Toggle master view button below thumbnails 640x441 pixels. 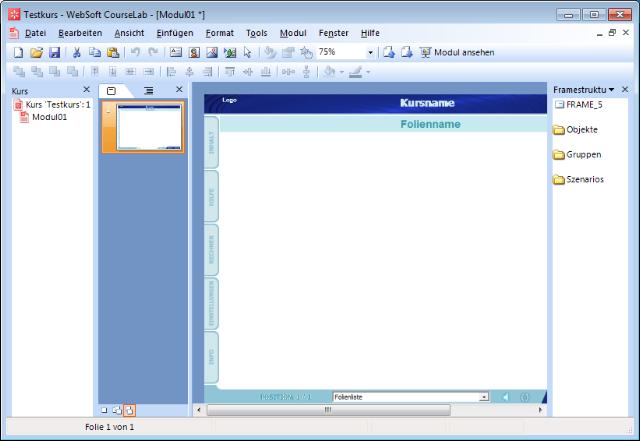(117, 410)
